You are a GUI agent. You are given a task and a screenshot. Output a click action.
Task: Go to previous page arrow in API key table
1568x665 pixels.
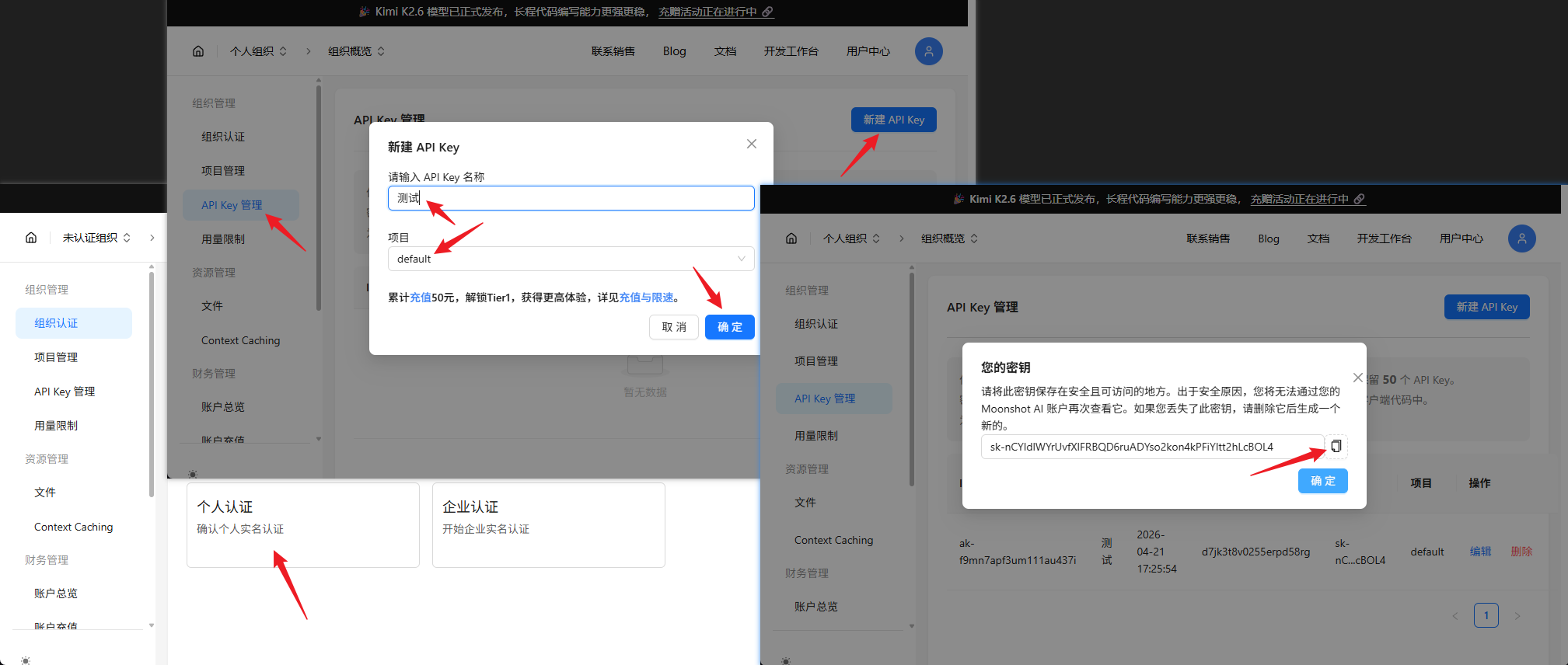pos(1455,616)
